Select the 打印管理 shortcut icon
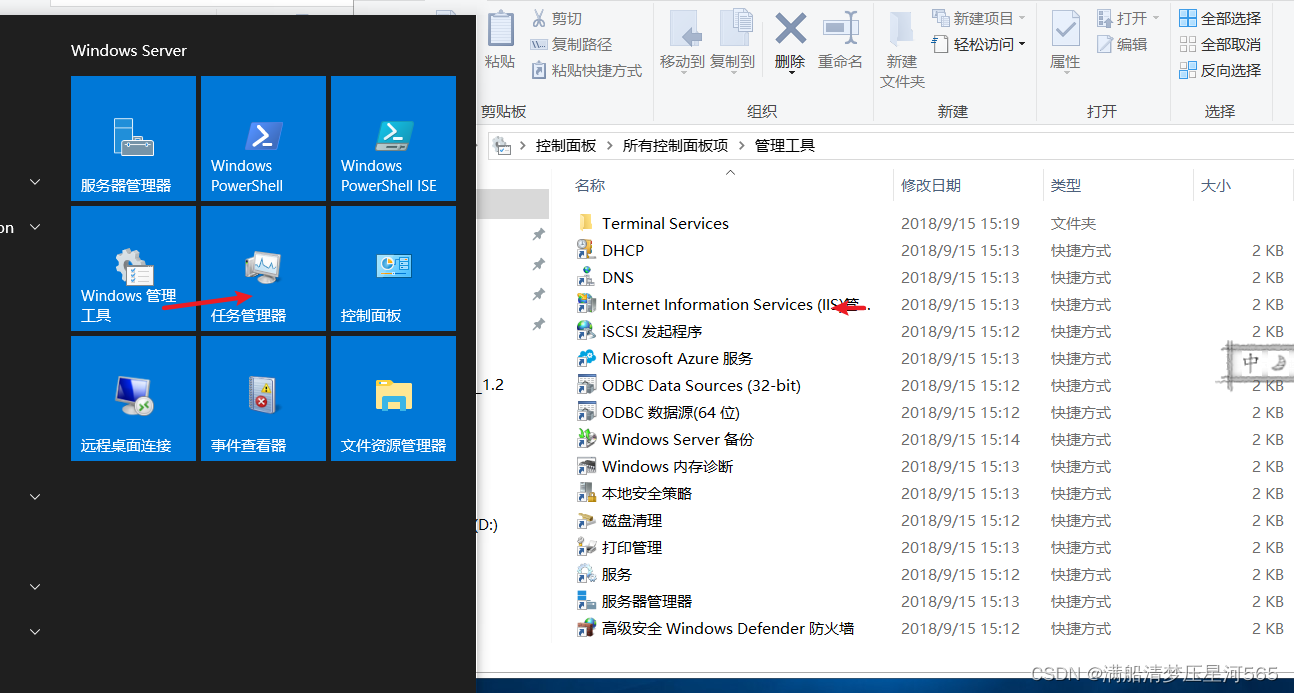This screenshot has height=693, width=1294. point(586,547)
